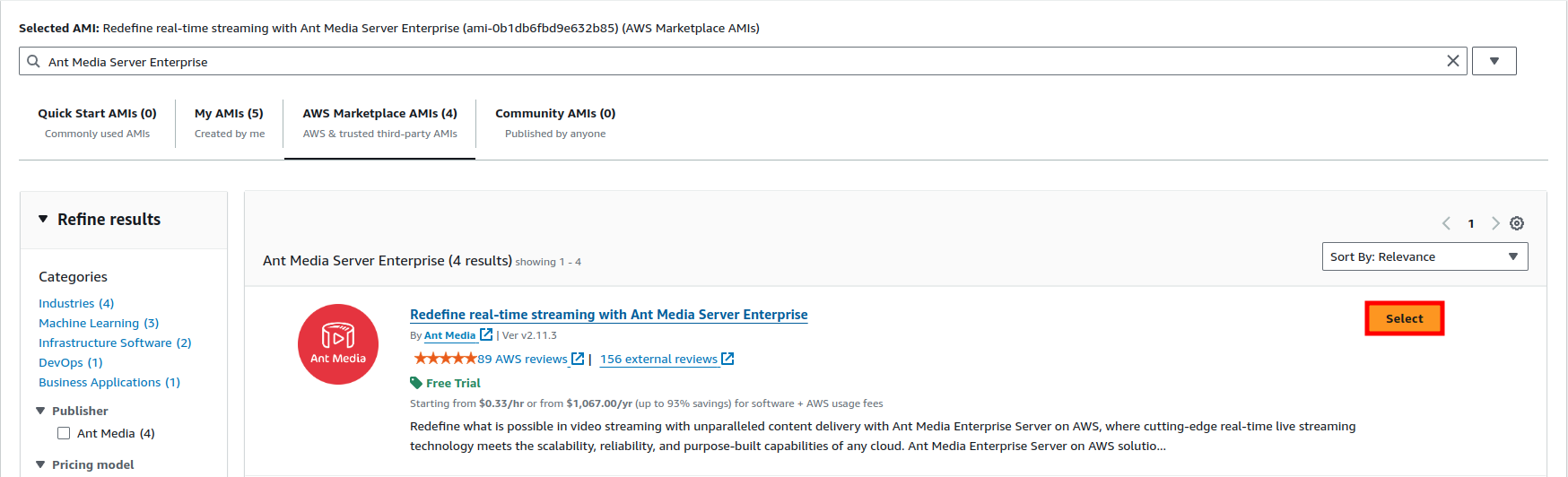Click the star rating icons
This screenshot has width=1568, height=477.
pyautogui.click(x=445, y=359)
